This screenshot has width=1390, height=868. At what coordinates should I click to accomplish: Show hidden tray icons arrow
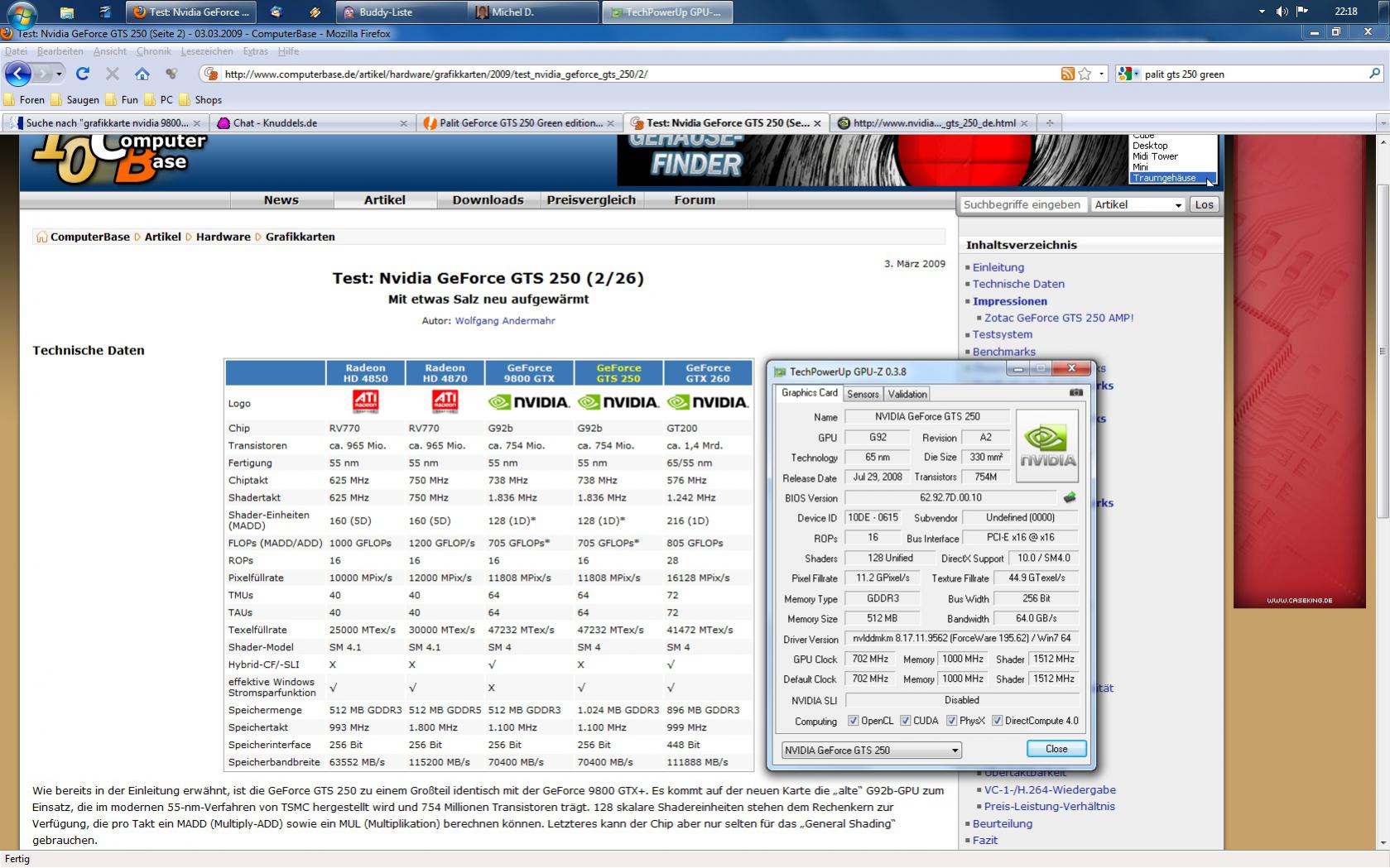click(1262, 12)
